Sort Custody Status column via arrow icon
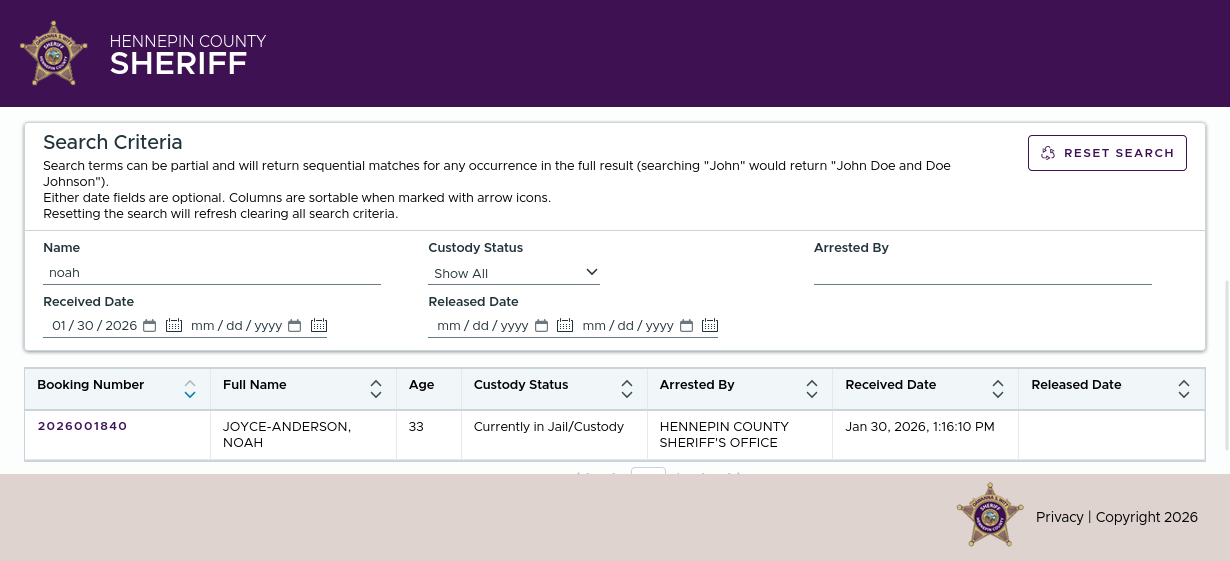 (x=627, y=389)
